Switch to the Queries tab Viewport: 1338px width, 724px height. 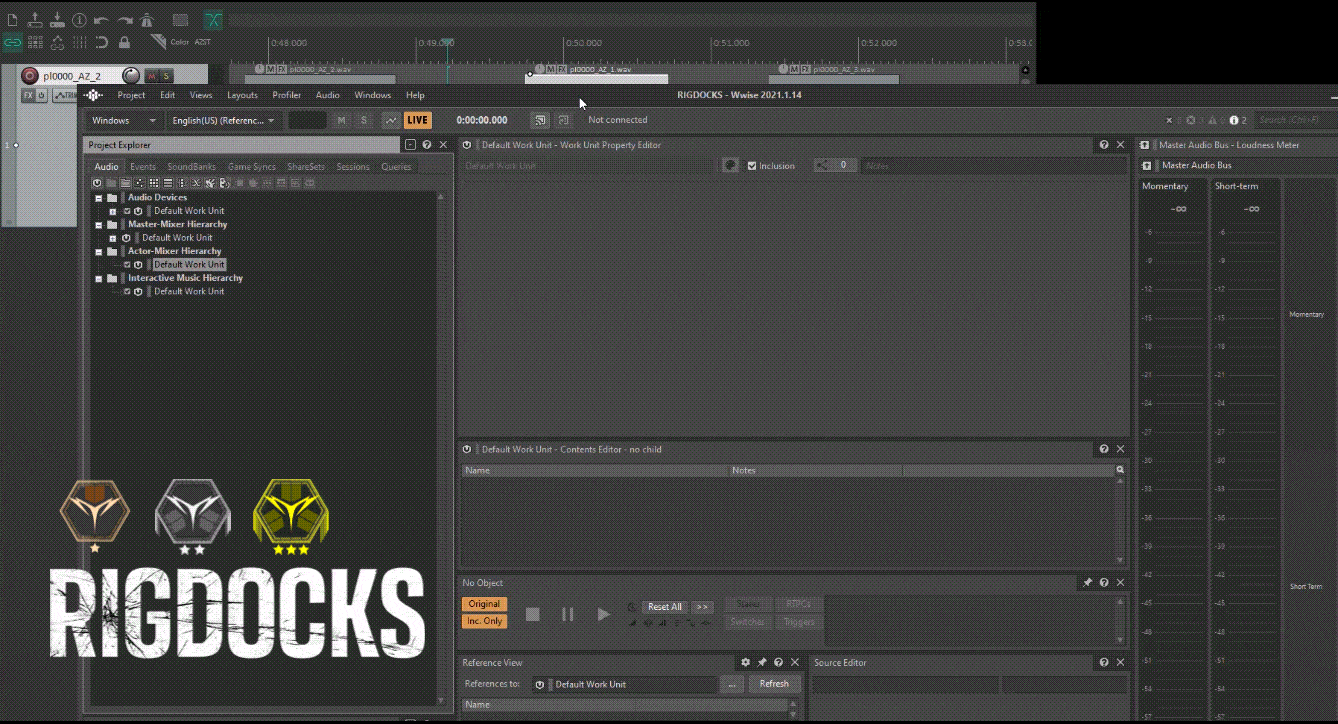[396, 167]
